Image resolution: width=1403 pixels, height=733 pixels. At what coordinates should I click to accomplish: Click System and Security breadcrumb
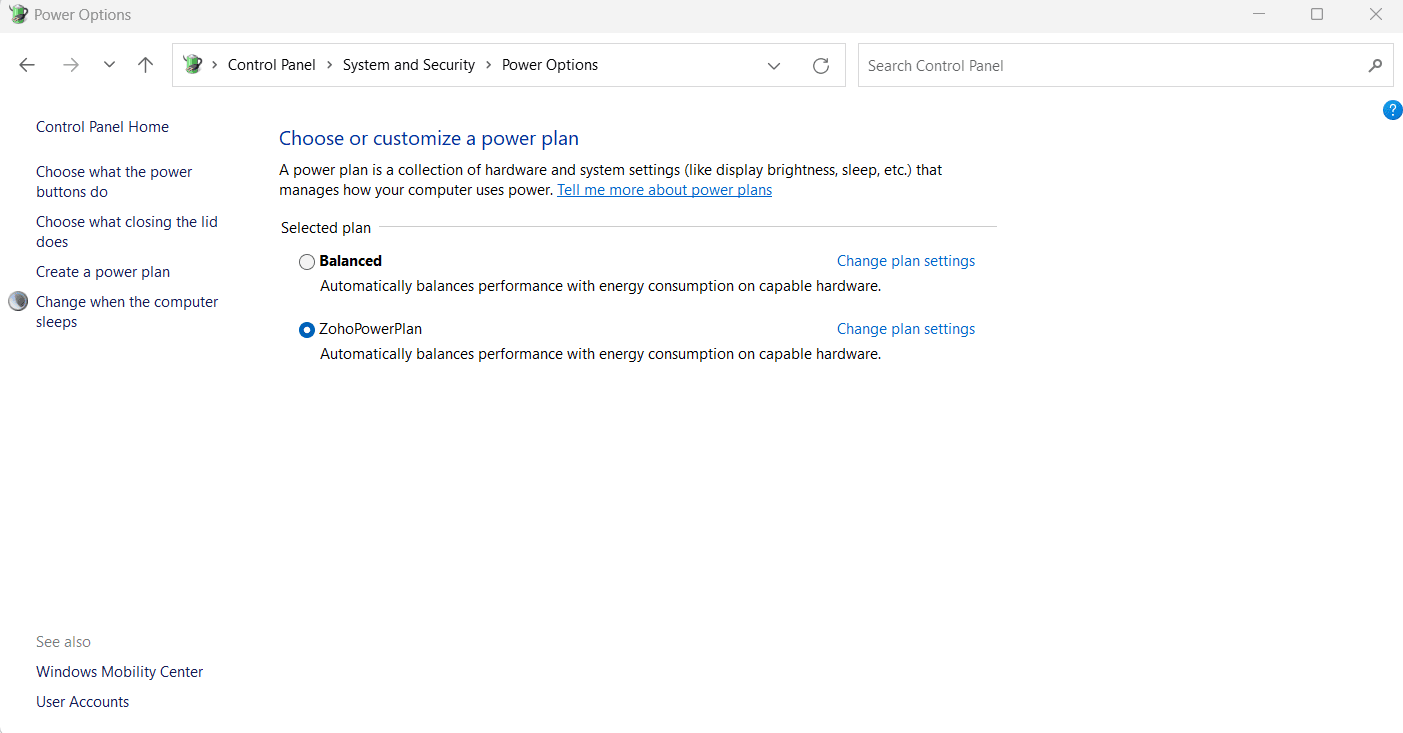pos(408,65)
